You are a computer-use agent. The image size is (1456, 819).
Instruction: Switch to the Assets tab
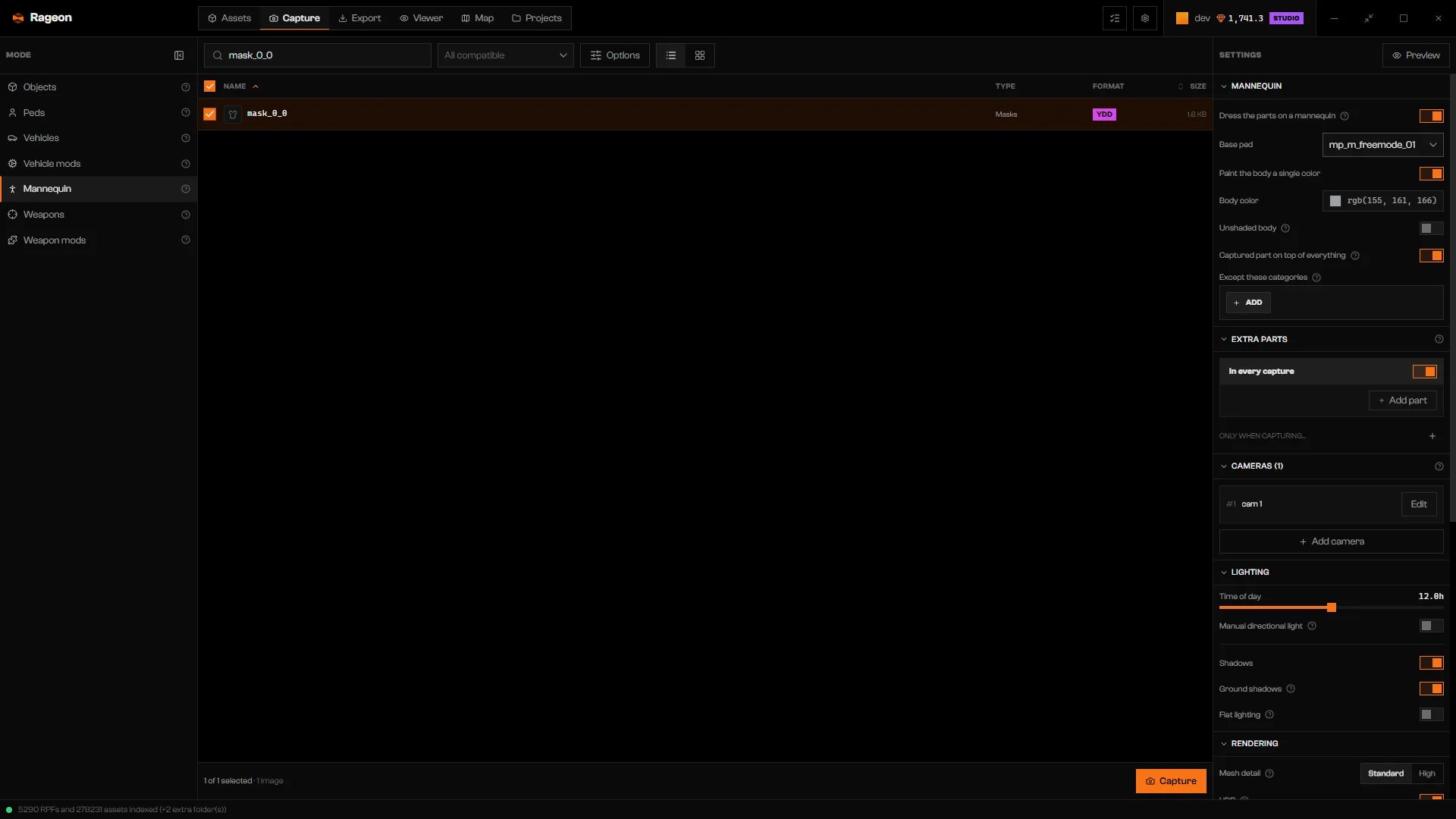(229, 18)
